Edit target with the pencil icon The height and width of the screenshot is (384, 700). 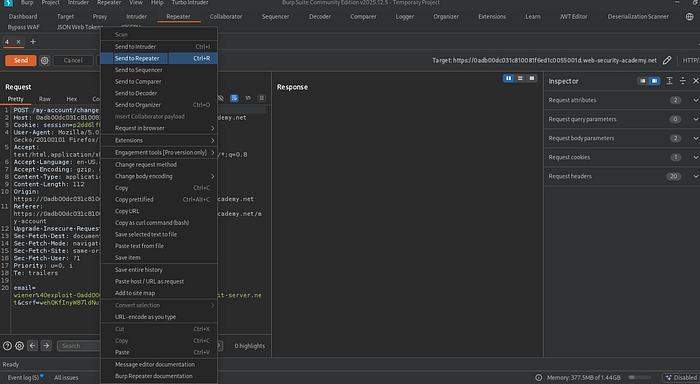click(667, 60)
